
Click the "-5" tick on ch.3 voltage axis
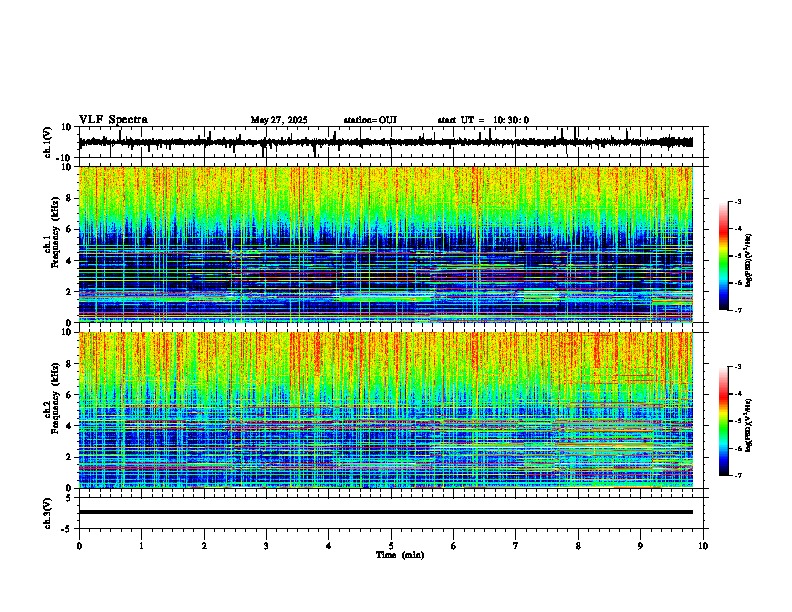pyautogui.click(x=68, y=529)
